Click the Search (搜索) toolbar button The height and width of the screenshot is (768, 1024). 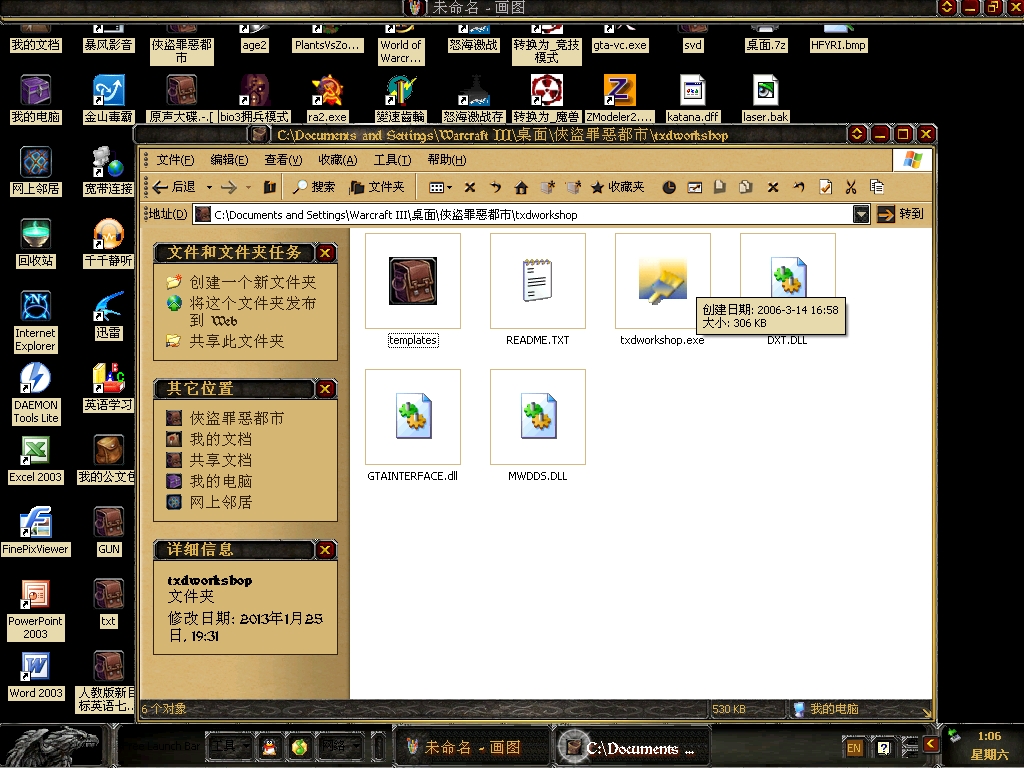click(x=314, y=187)
